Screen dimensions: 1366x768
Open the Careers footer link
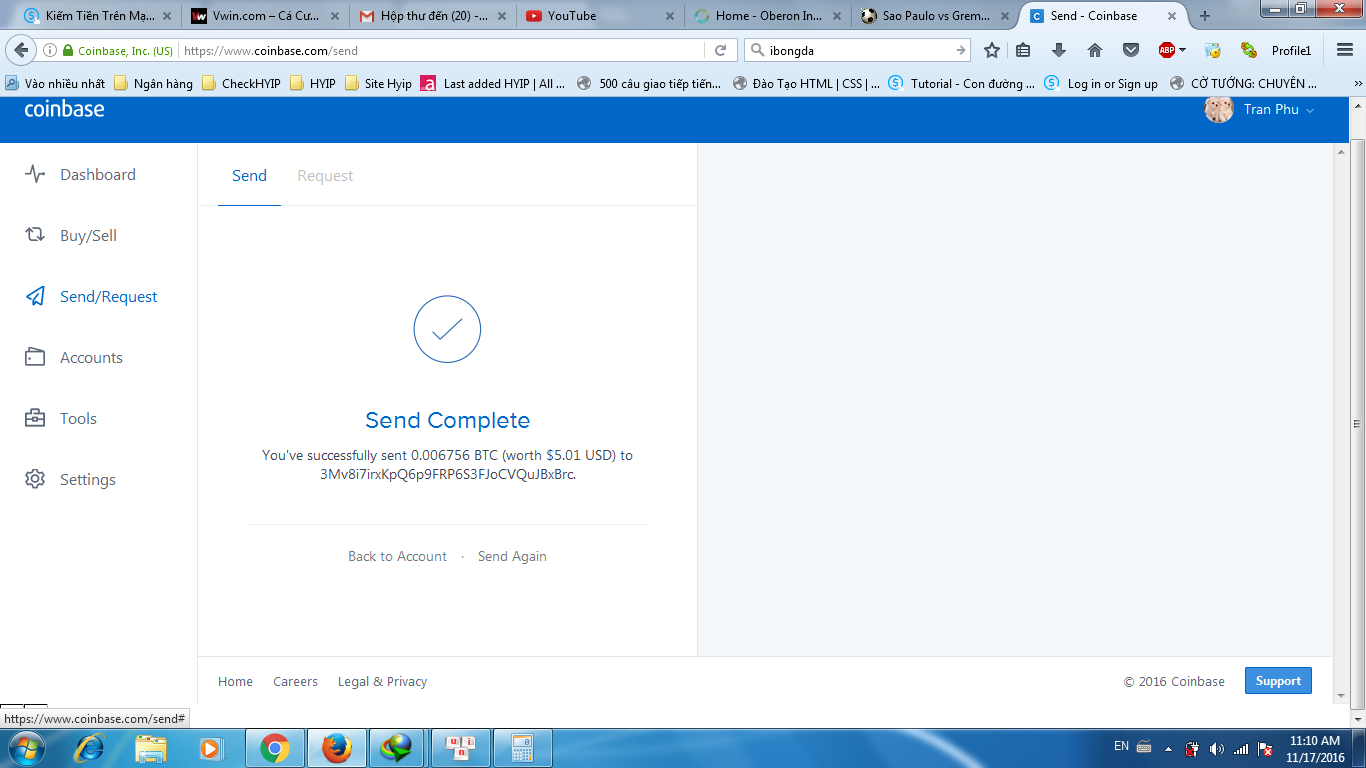point(295,682)
